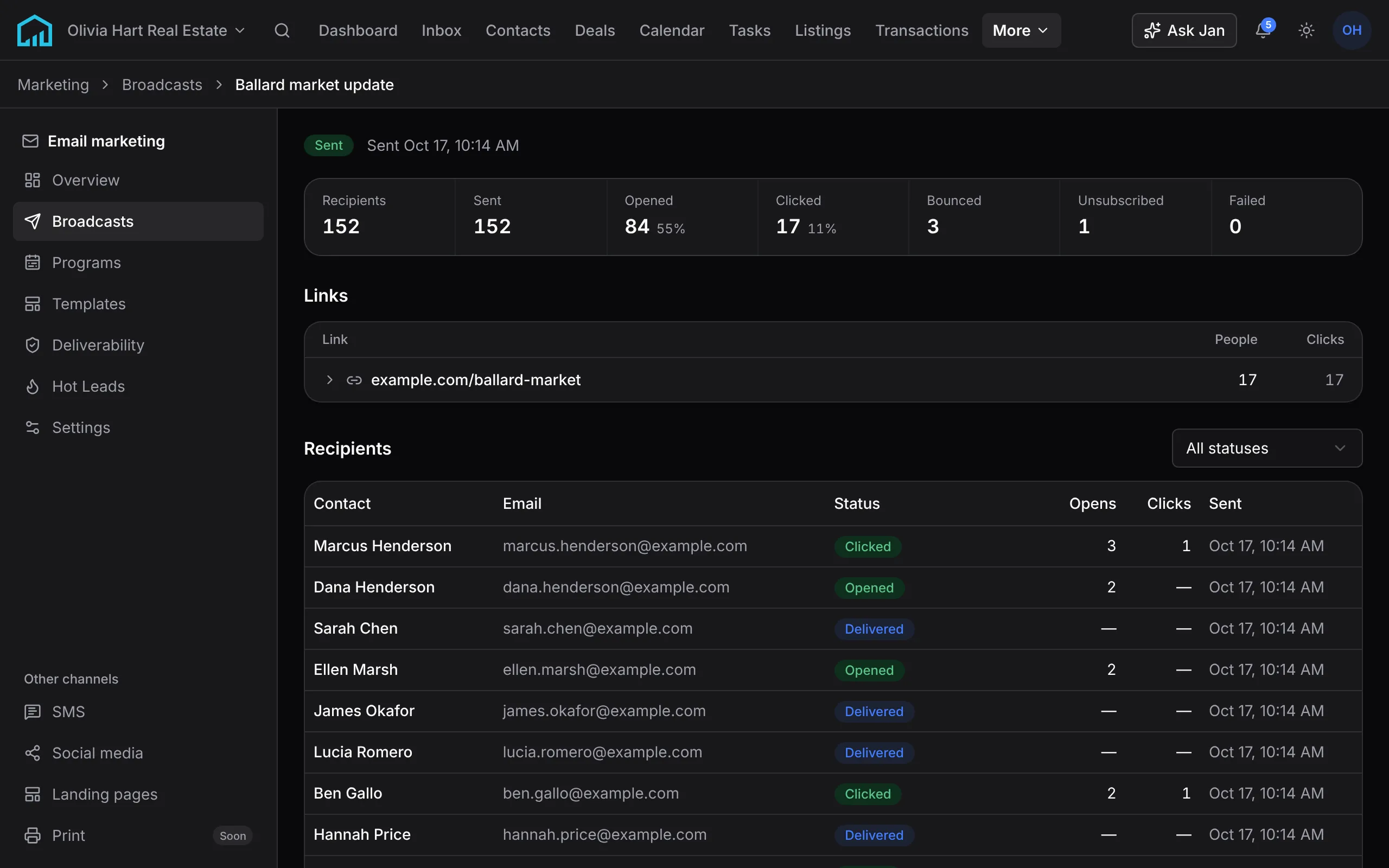Toggle light theme sun icon
The height and width of the screenshot is (868, 1389).
click(1307, 30)
